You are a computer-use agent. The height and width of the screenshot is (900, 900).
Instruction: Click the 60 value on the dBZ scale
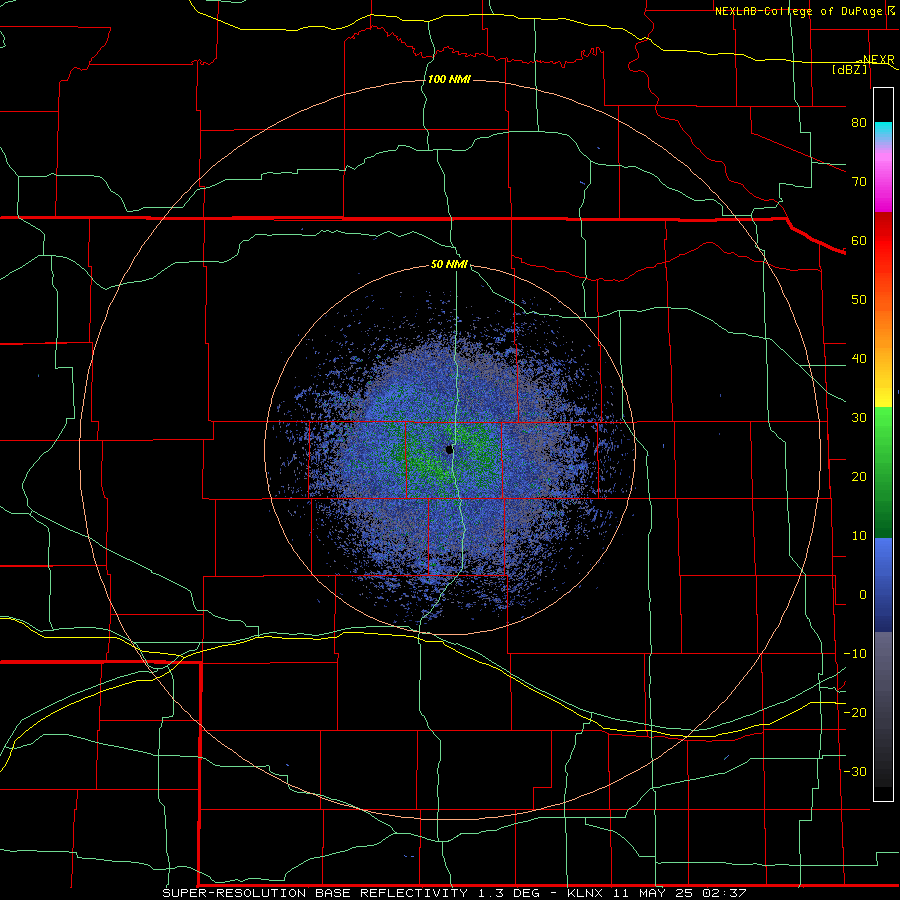[859, 240]
